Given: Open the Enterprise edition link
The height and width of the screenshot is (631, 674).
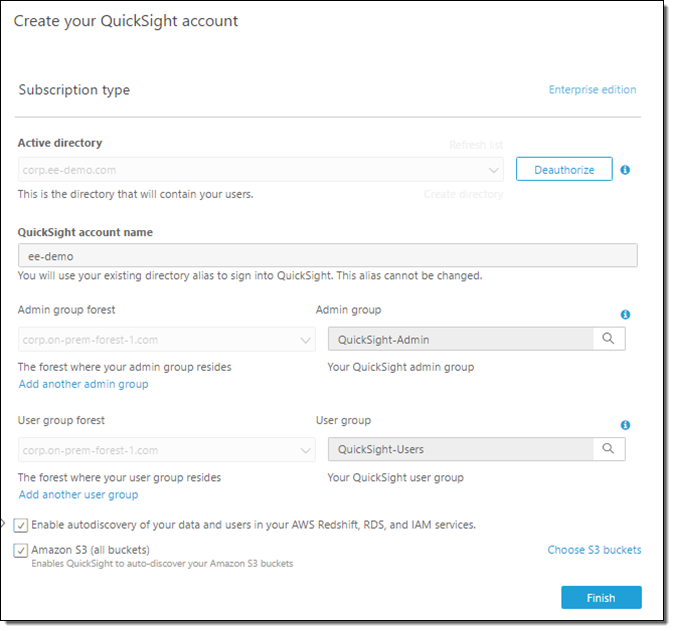Looking at the screenshot, I should [x=592, y=90].
